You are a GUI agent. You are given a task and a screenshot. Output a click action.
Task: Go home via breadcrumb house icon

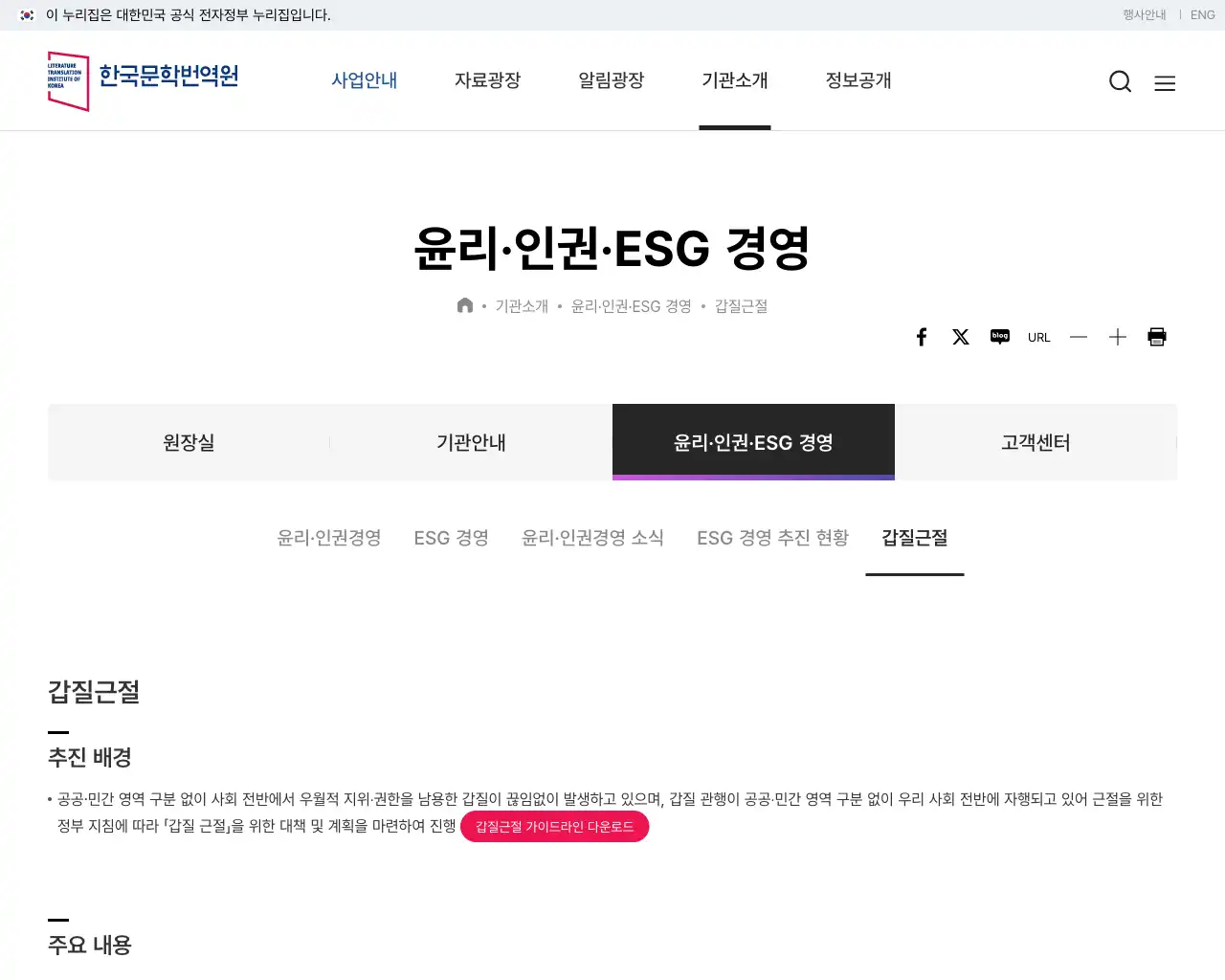coord(465,305)
